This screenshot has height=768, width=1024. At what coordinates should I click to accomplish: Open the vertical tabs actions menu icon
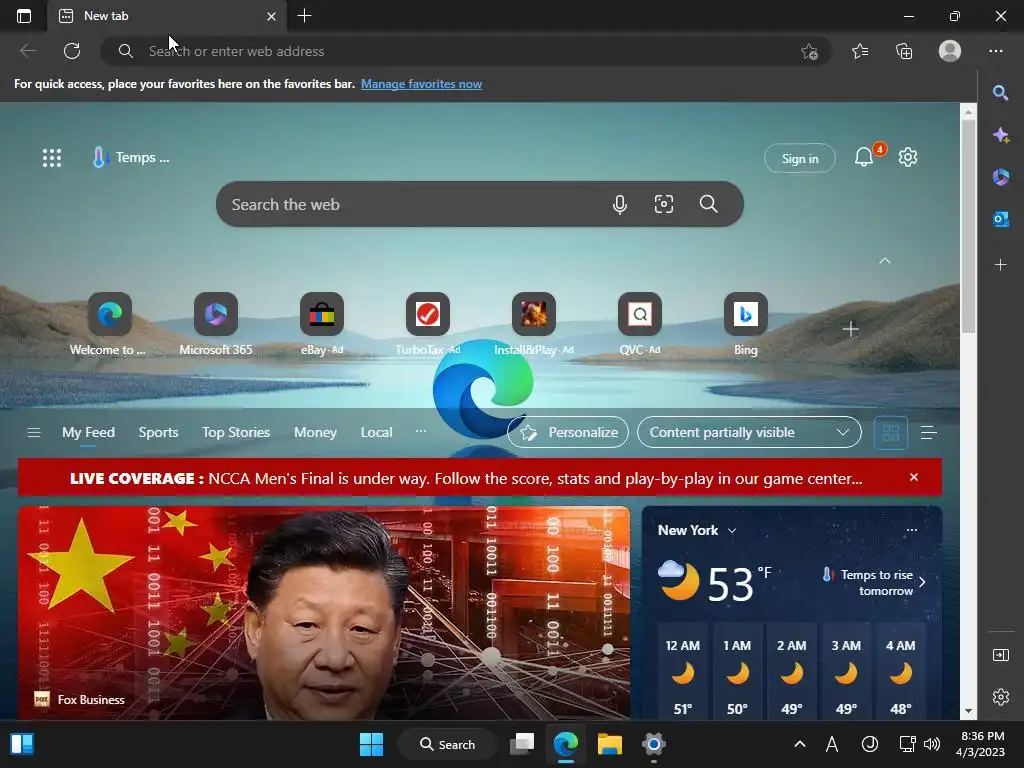[x=24, y=16]
